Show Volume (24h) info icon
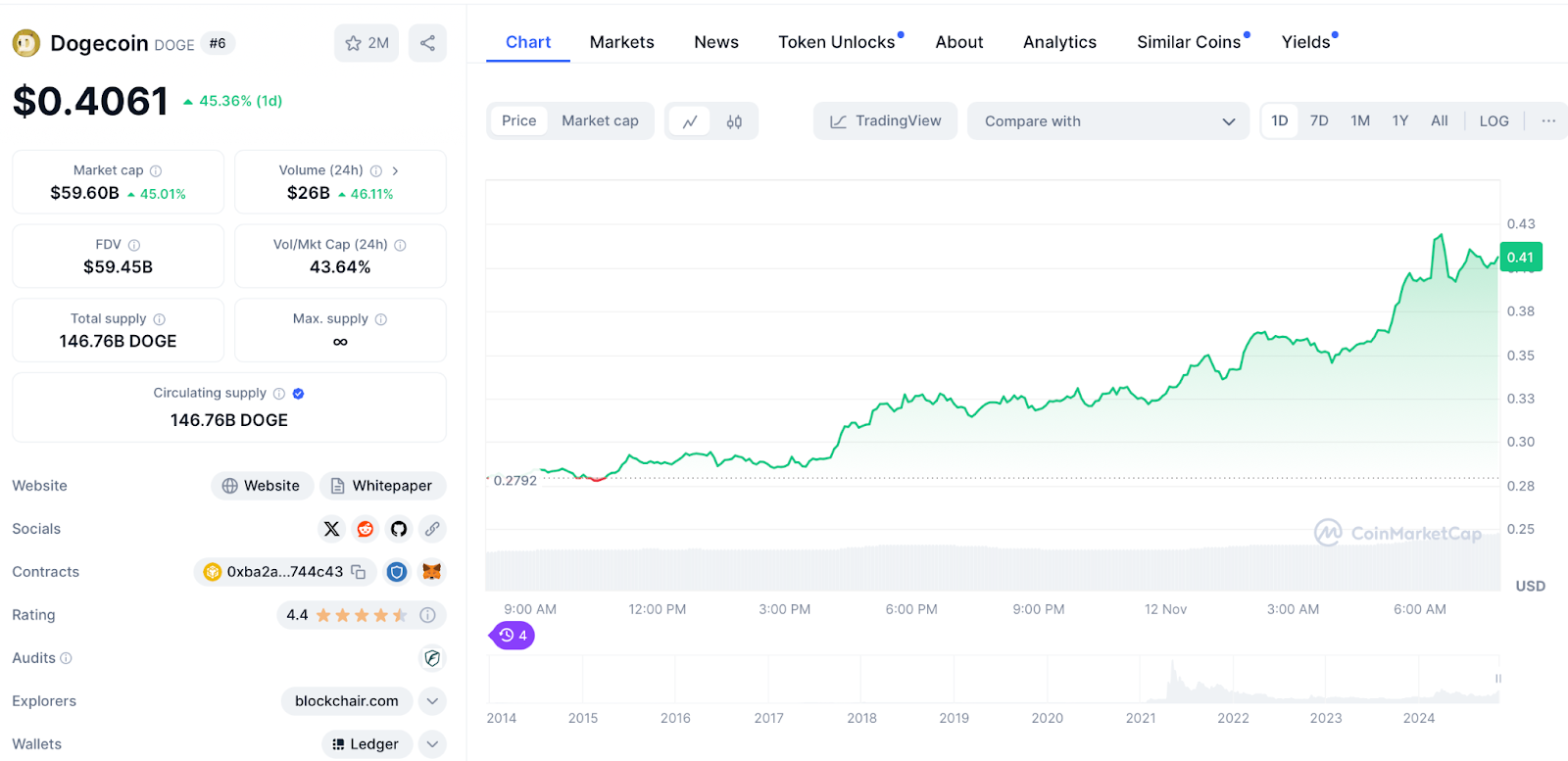This screenshot has height=761, width=1568. 376,170
